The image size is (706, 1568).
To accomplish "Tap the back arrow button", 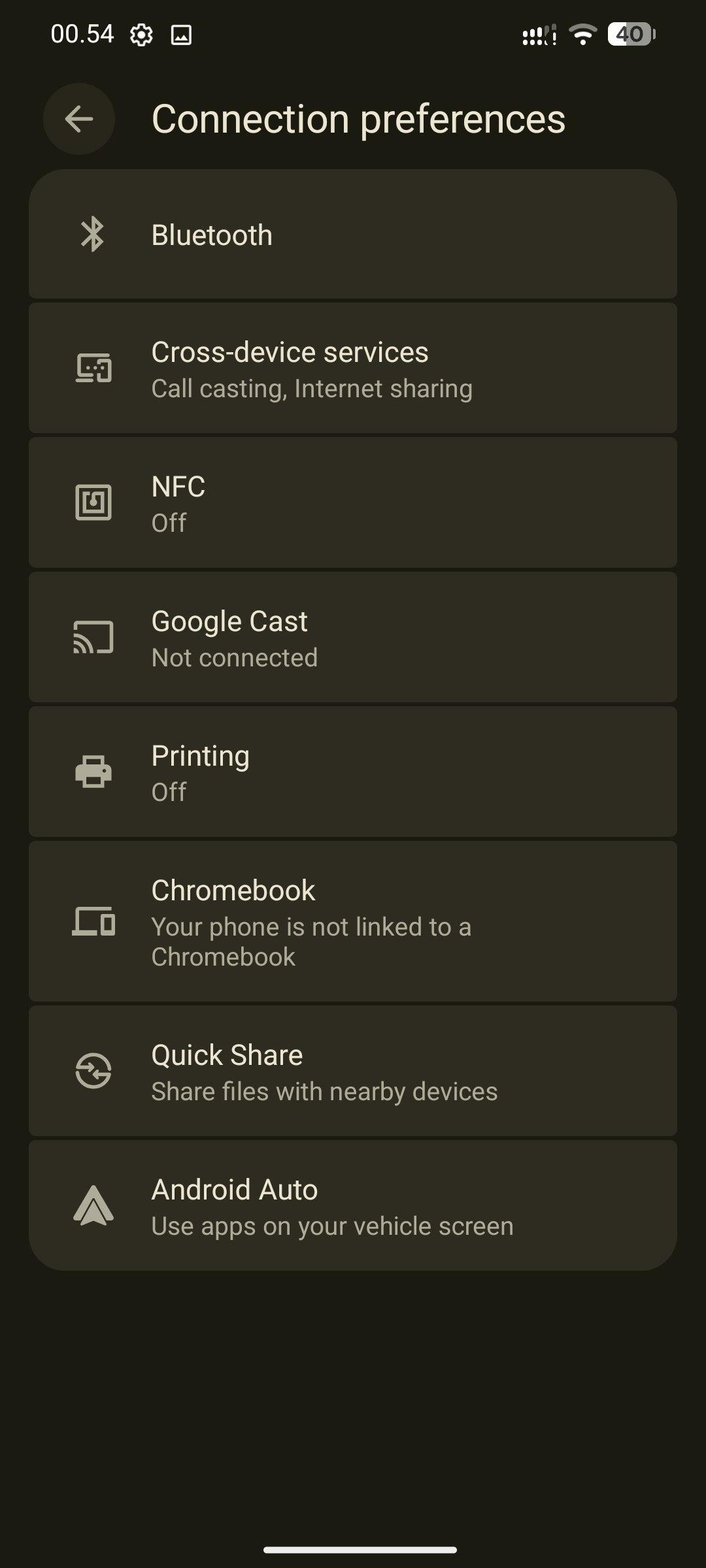I will (79, 119).
